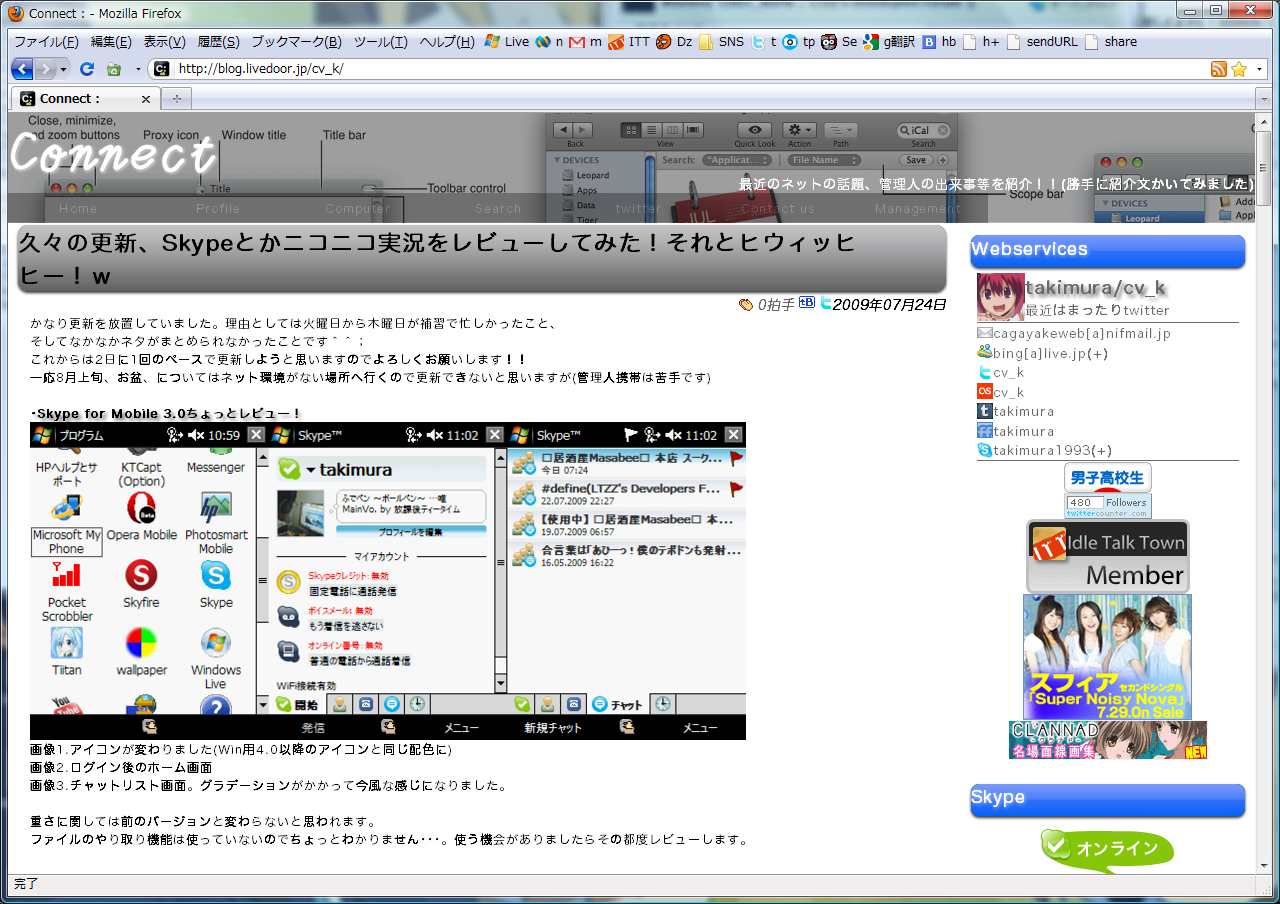Screen dimensions: 1280x904
Task: Open the Profile navigation link
Action: [218, 209]
